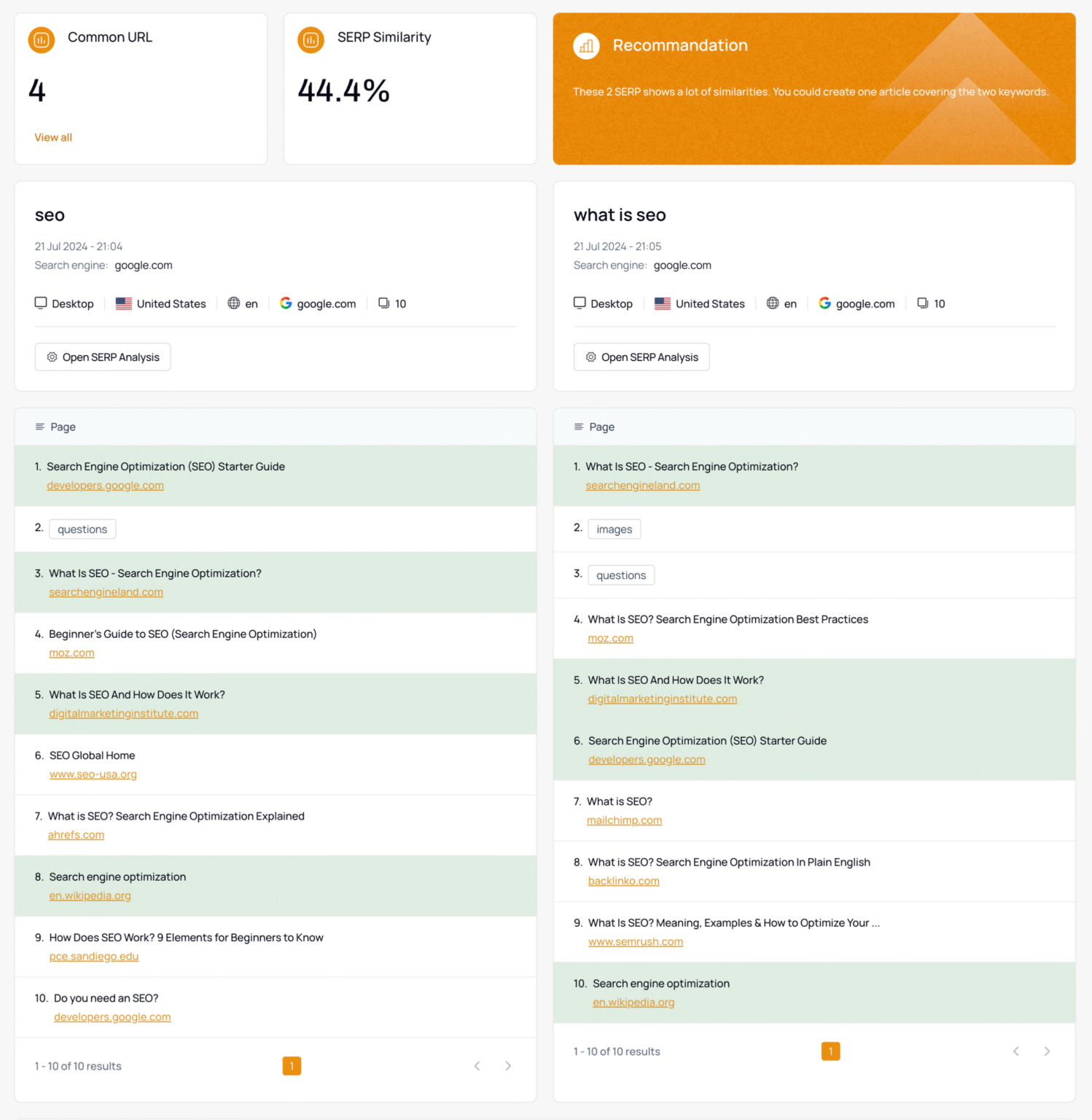Screen dimensions: 1092x1120
Task: Click the hamburger icon beside left Page header
Action: click(40, 427)
